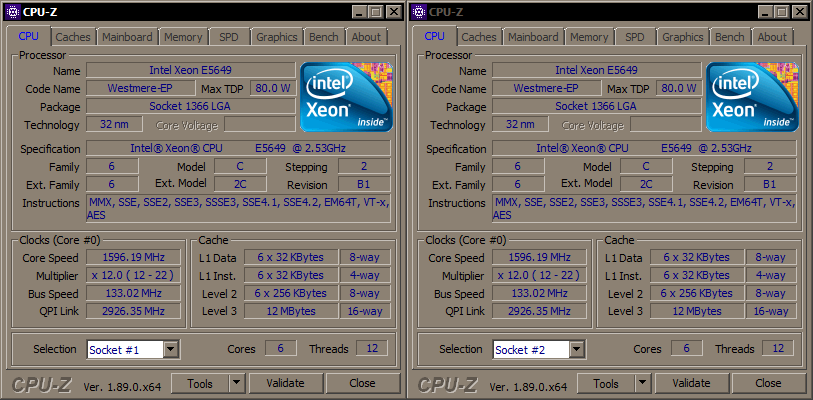The width and height of the screenshot is (813, 400).
Task: Open About tab in right window
Action: [772, 37]
